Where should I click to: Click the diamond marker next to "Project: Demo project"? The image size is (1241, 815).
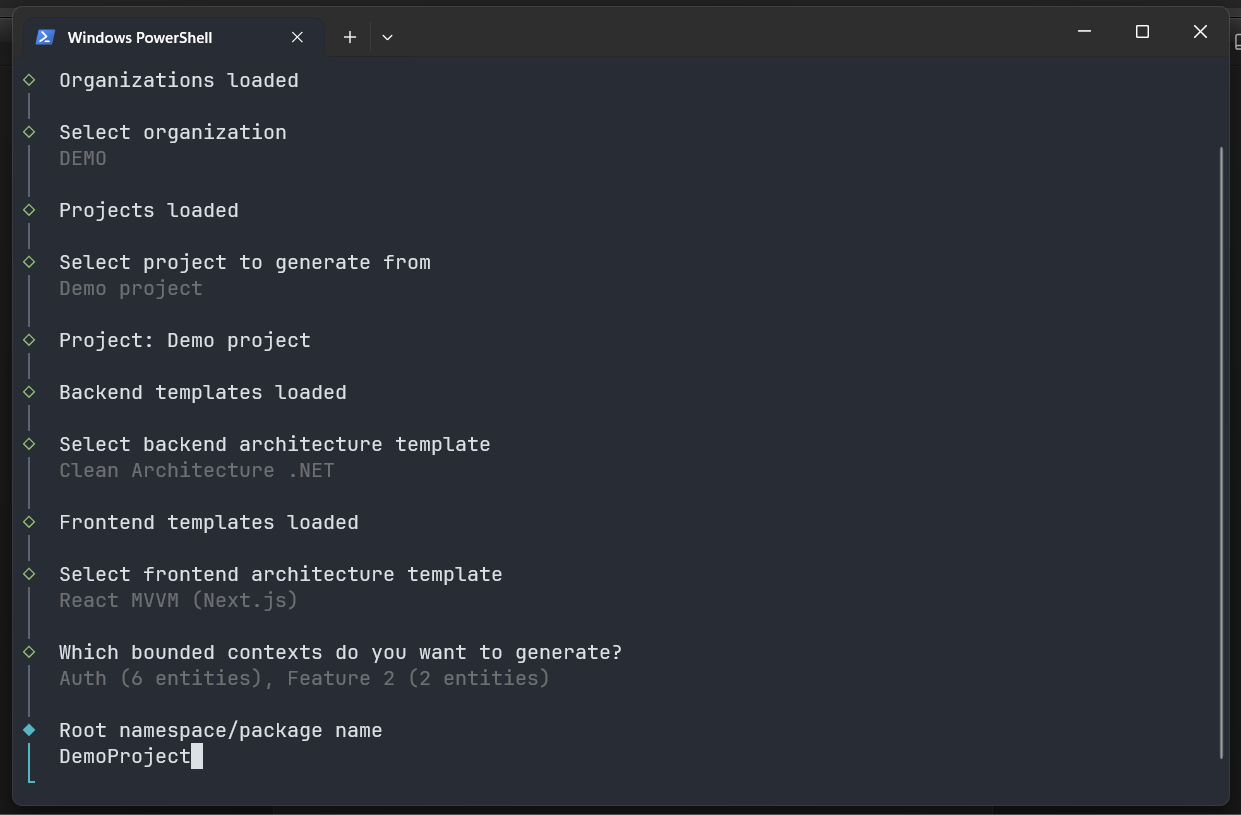[x=28, y=340]
